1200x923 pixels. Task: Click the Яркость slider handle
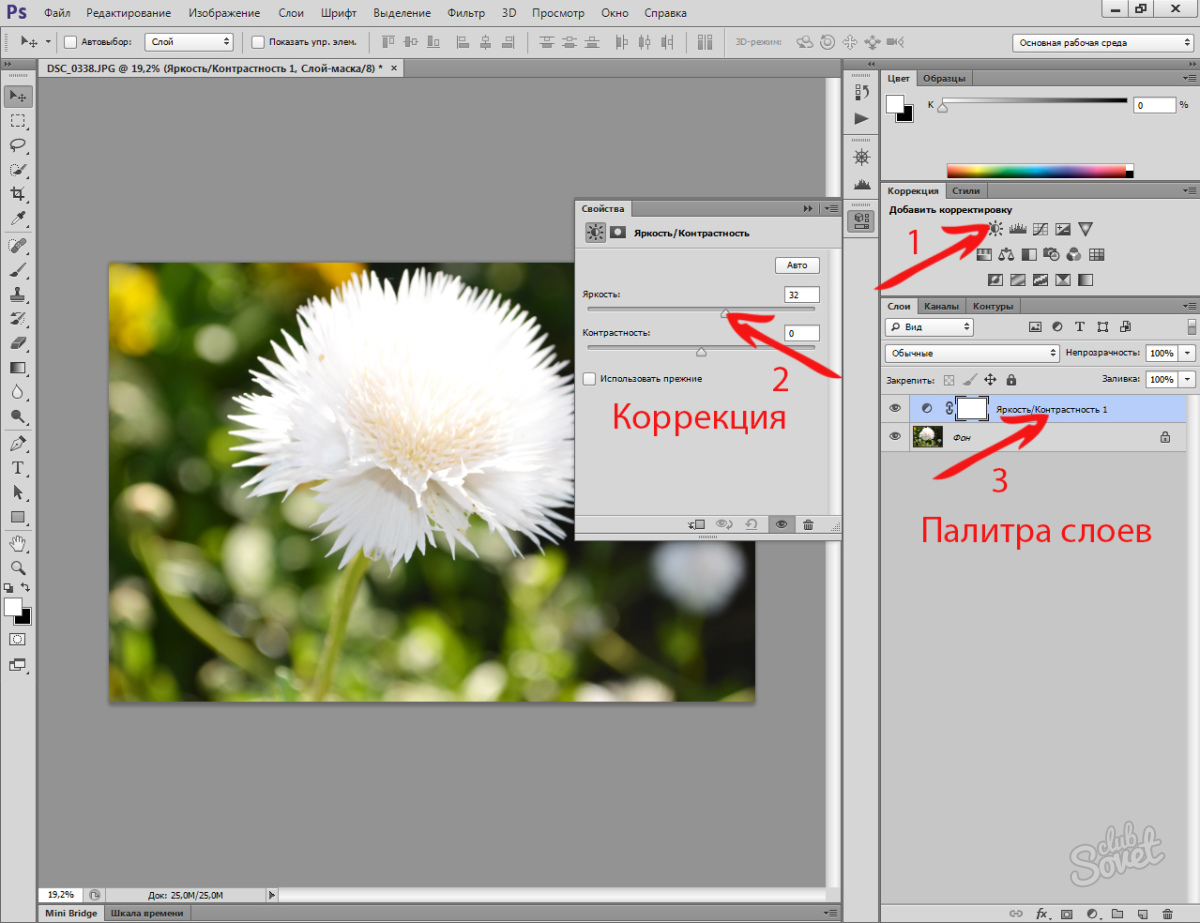725,314
